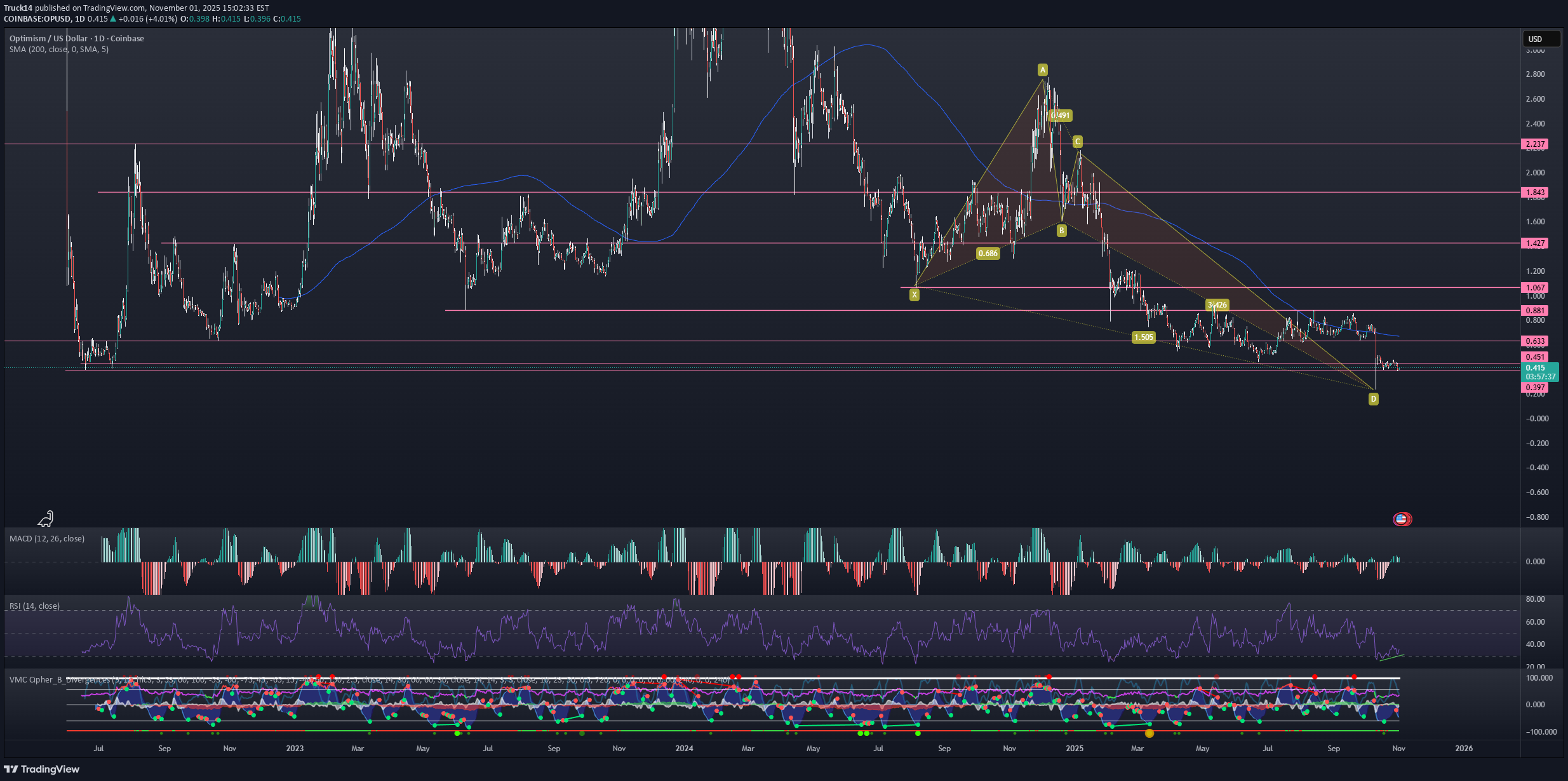Select the XABCD pattern point A label
This screenshot has width=1568, height=781.
[x=1042, y=70]
